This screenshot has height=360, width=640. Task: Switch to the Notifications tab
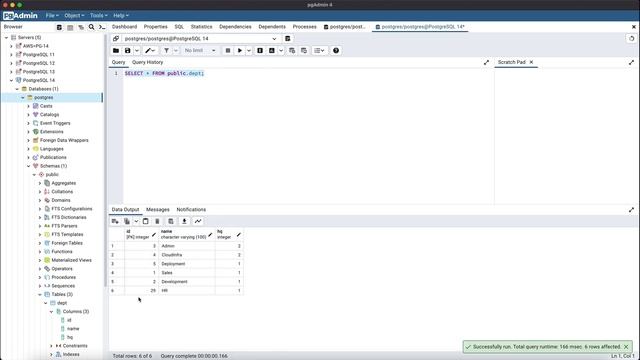191,210
